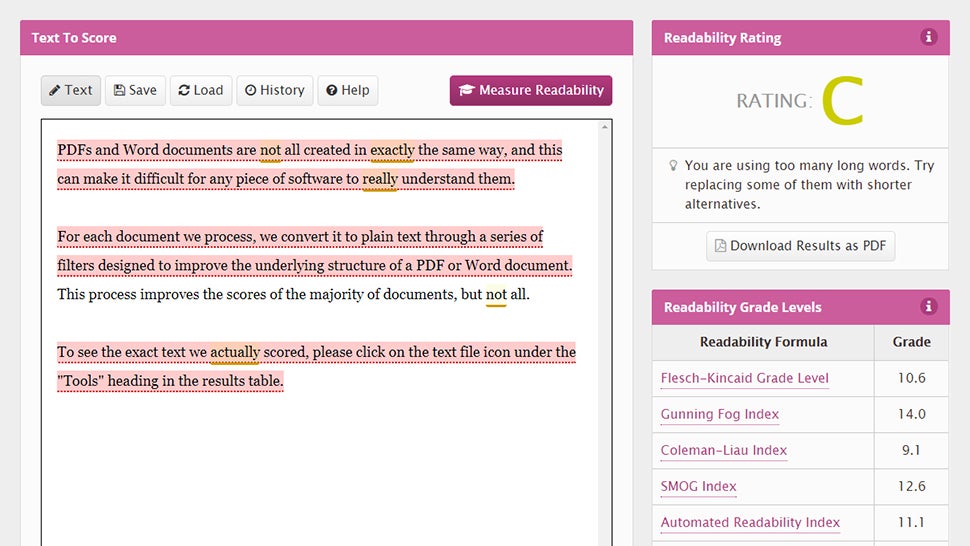Click scroll-up arrow of text area
Image resolution: width=970 pixels, height=546 pixels.
[604, 127]
